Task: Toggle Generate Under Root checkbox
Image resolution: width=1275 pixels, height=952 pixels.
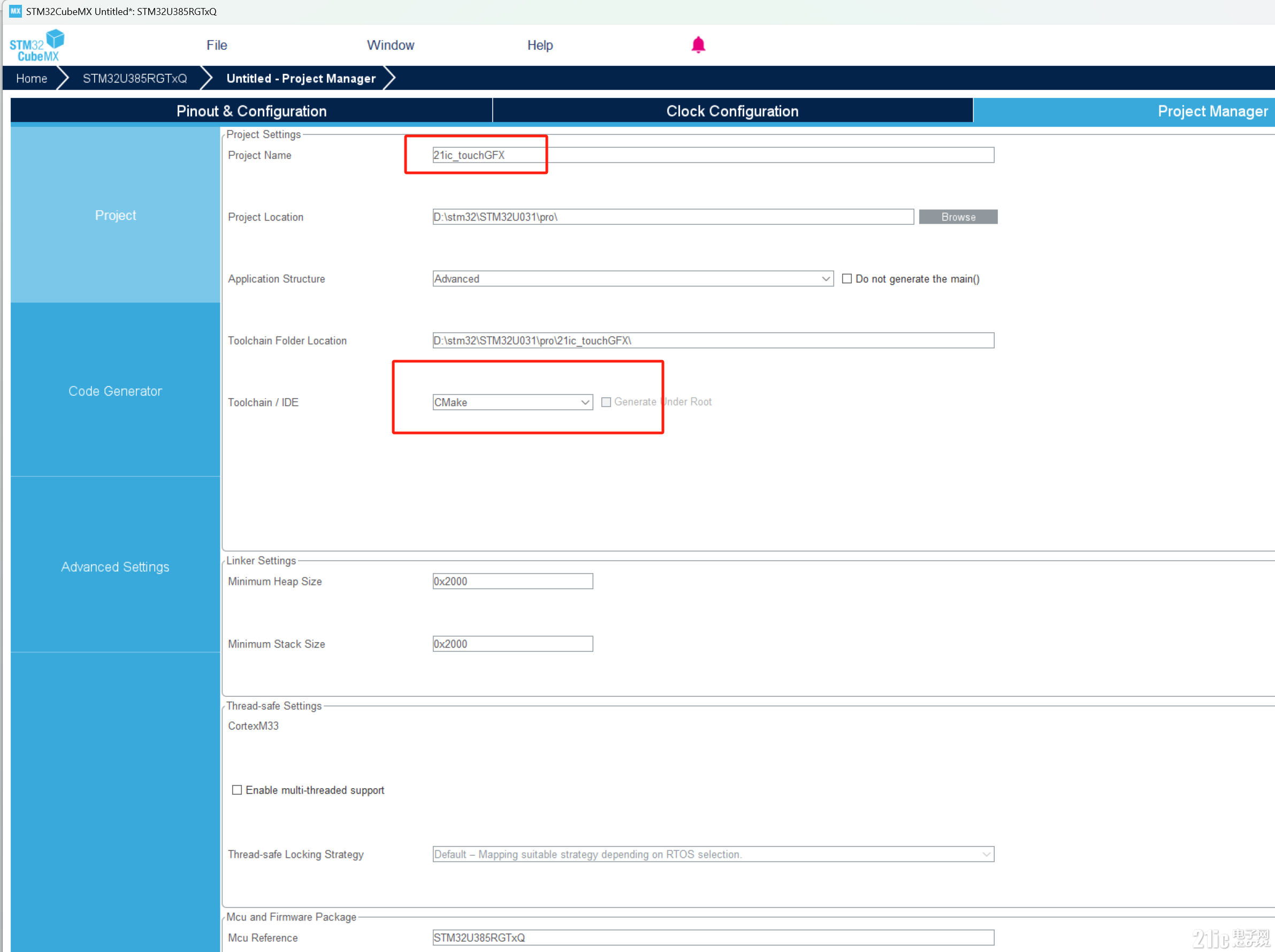Action: coord(606,402)
